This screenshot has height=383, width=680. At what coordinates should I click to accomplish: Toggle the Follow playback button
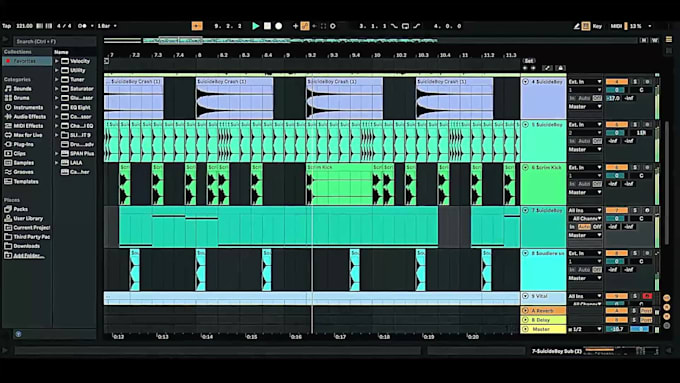197,26
